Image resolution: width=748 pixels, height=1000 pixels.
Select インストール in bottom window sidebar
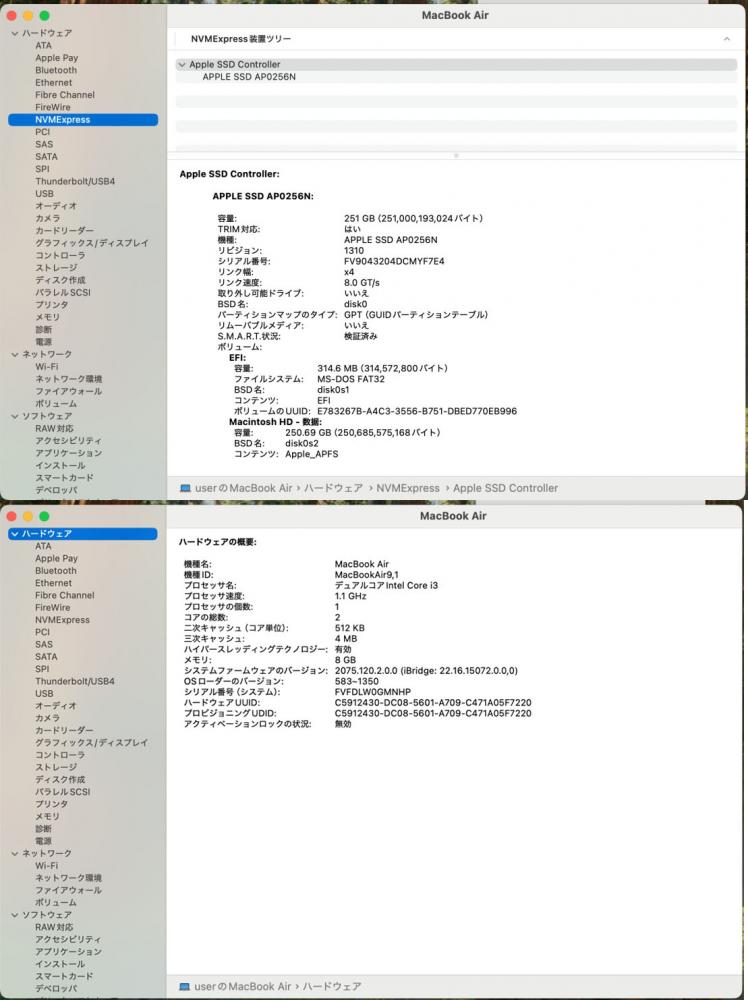click(x=60, y=964)
